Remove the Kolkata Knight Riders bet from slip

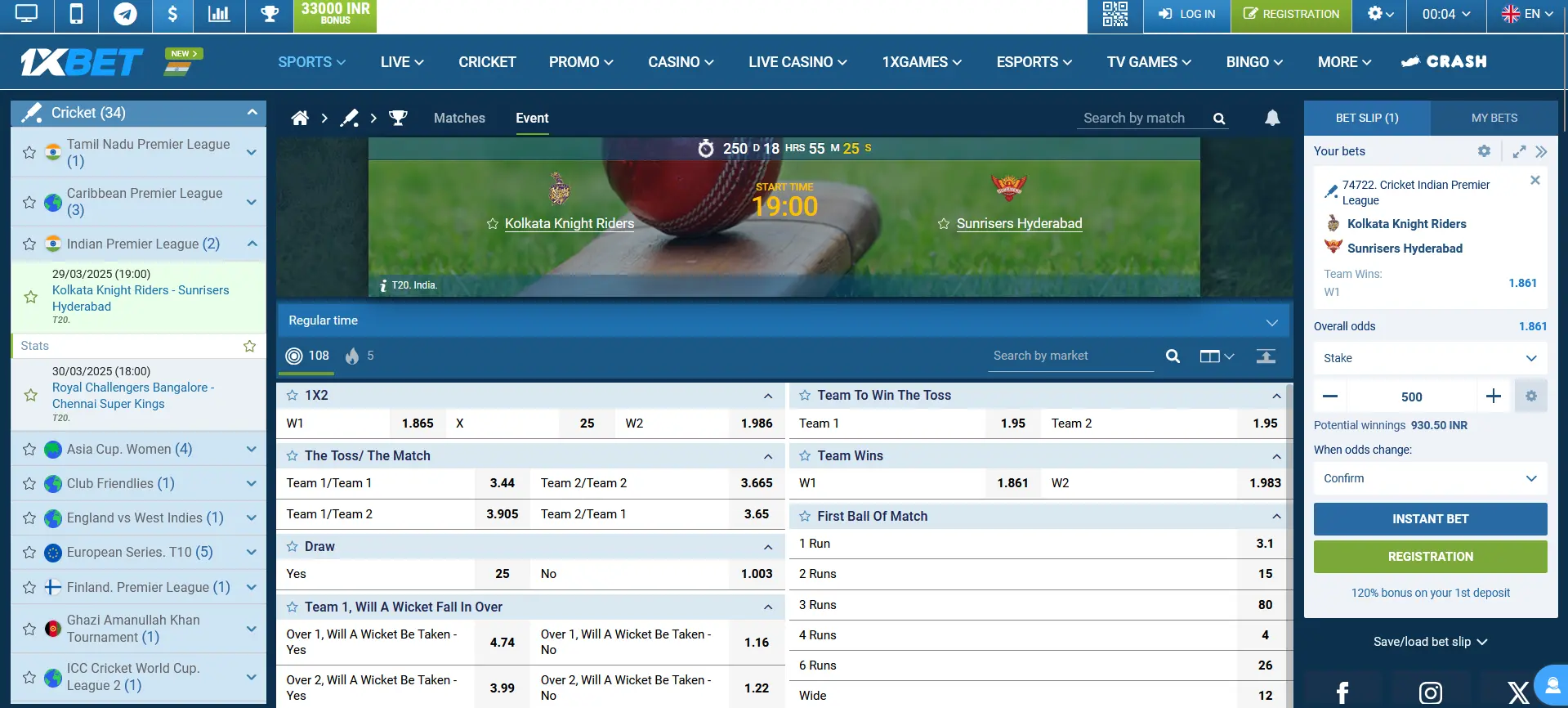[x=1535, y=180]
